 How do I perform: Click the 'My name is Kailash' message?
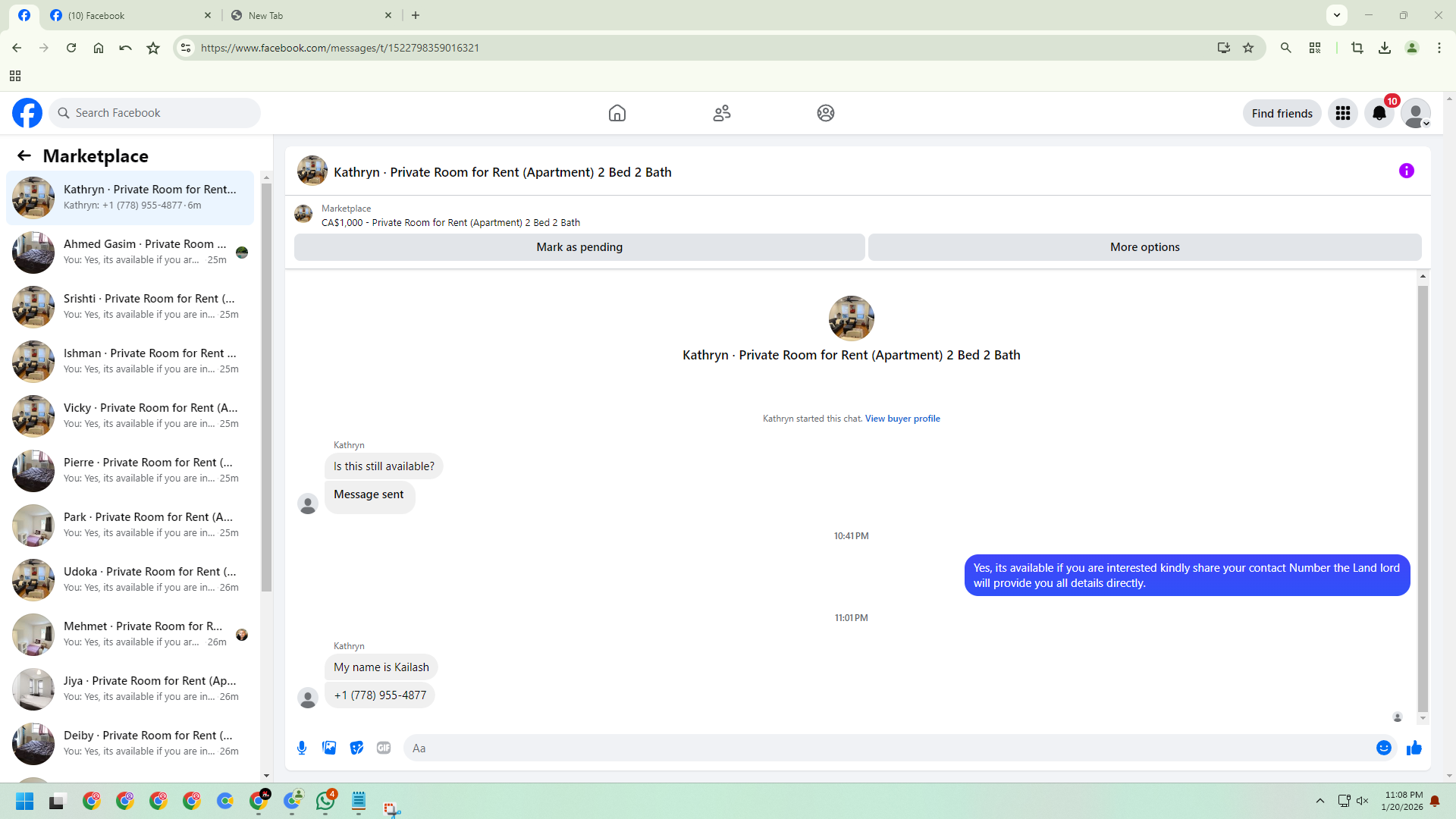381,667
